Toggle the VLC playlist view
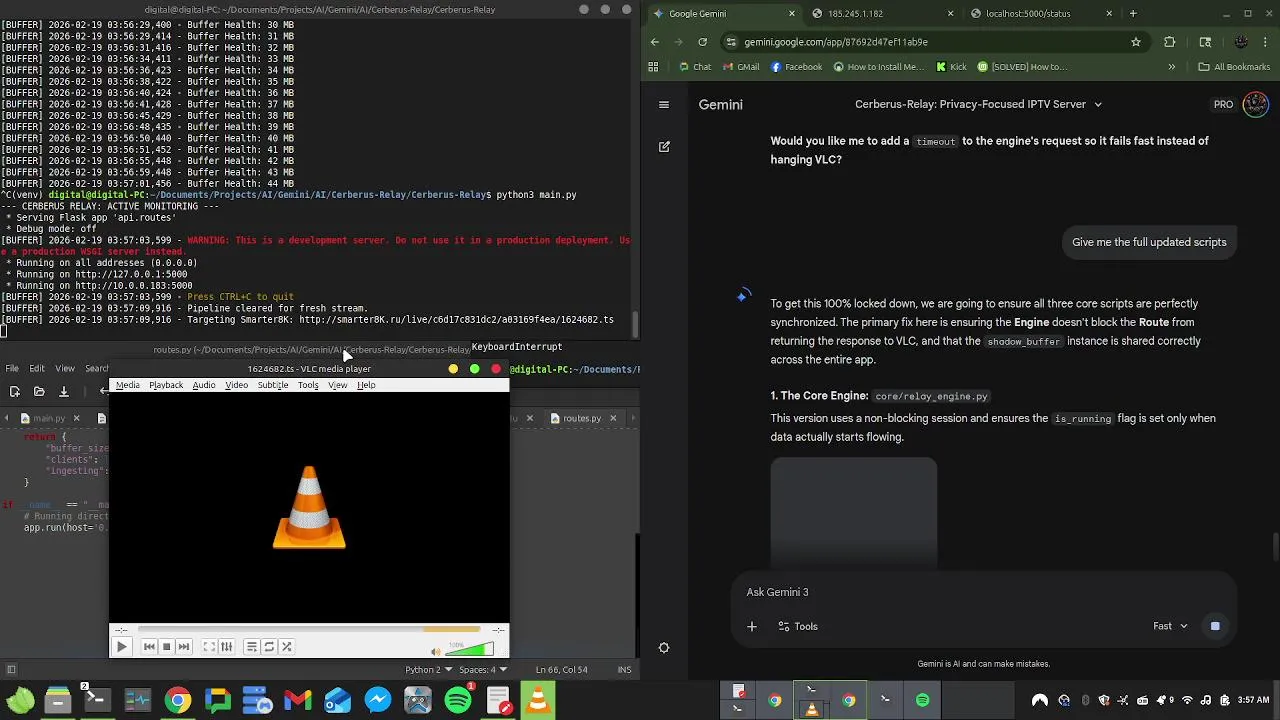The height and width of the screenshot is (720, 1280). pyautogui.click(x=252, y=647)
